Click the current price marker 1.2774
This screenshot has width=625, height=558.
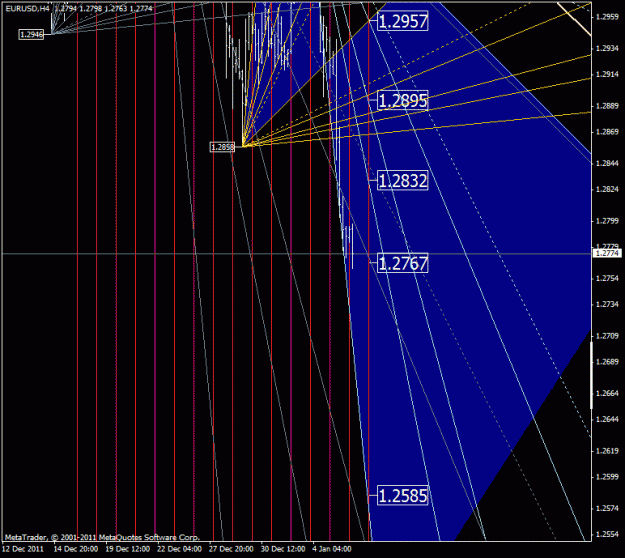point(607,253)
